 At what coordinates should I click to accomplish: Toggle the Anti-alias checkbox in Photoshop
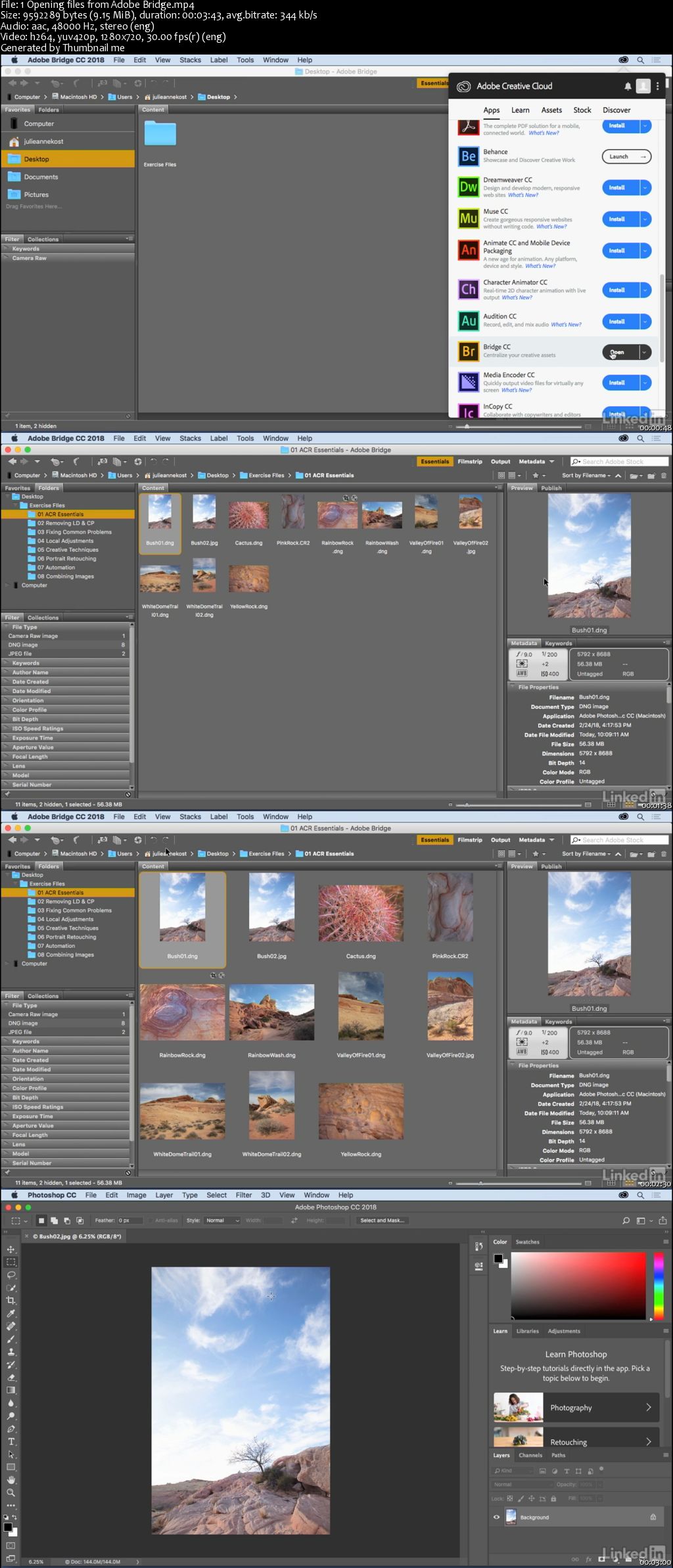tap(151, 1221)
